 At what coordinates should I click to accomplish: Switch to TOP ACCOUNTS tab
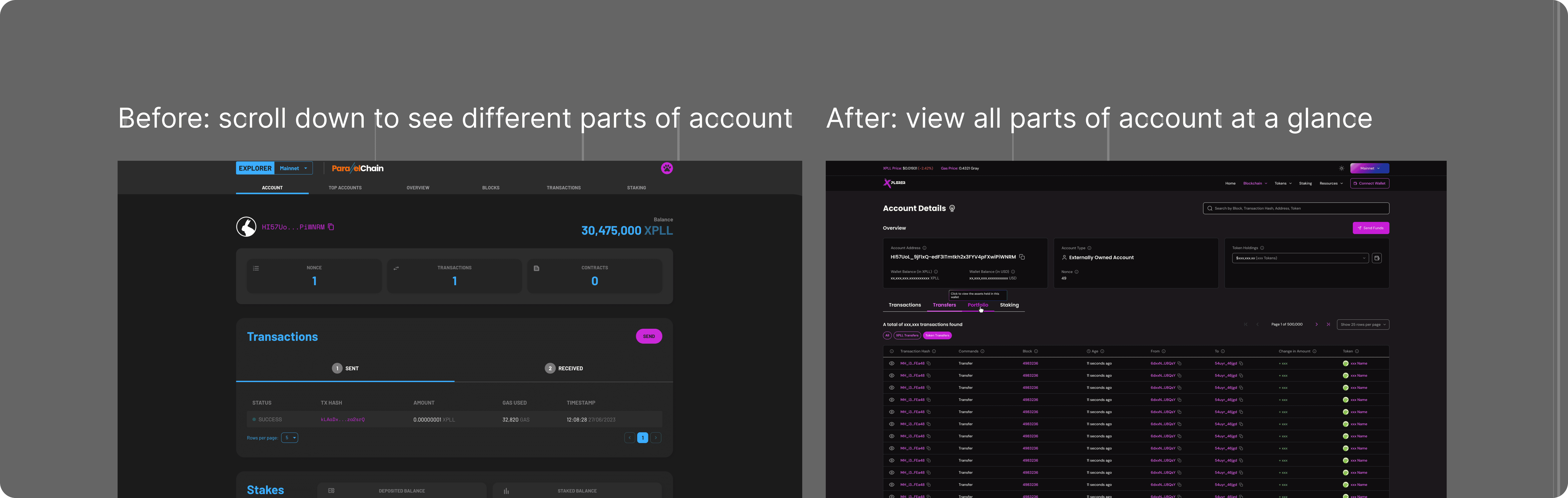click(x=345, y=187)
